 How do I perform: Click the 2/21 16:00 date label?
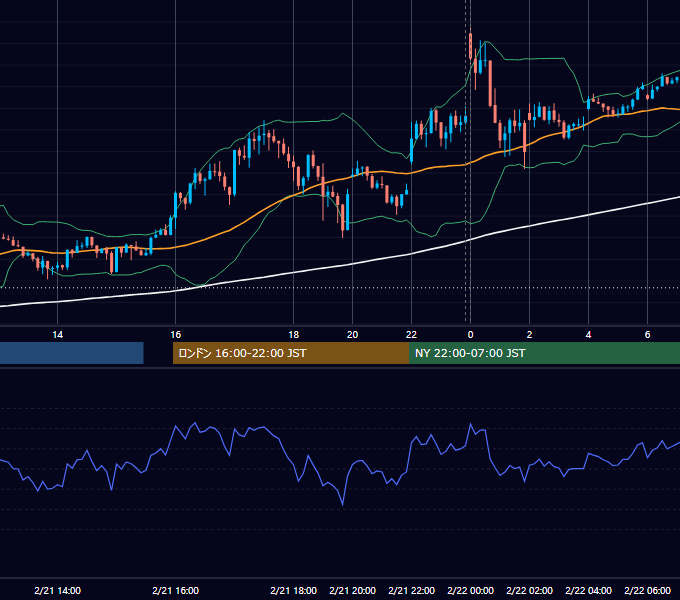pos(175,590)
